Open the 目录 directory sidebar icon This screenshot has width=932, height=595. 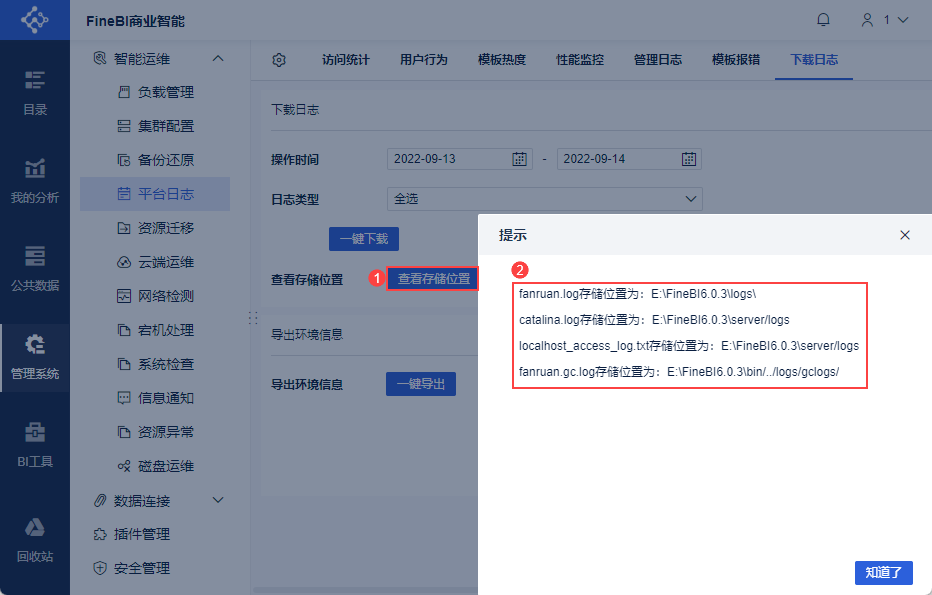tap(34, 93)
